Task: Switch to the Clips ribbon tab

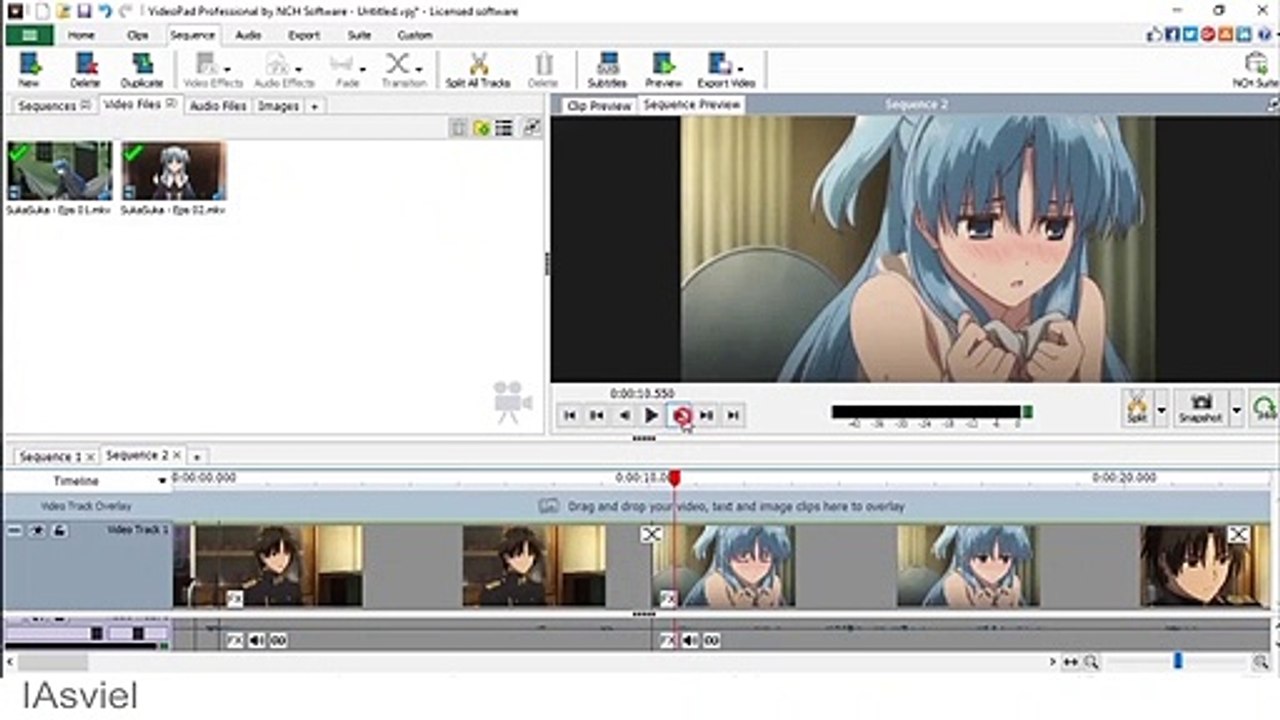Action: coord(137,35)
